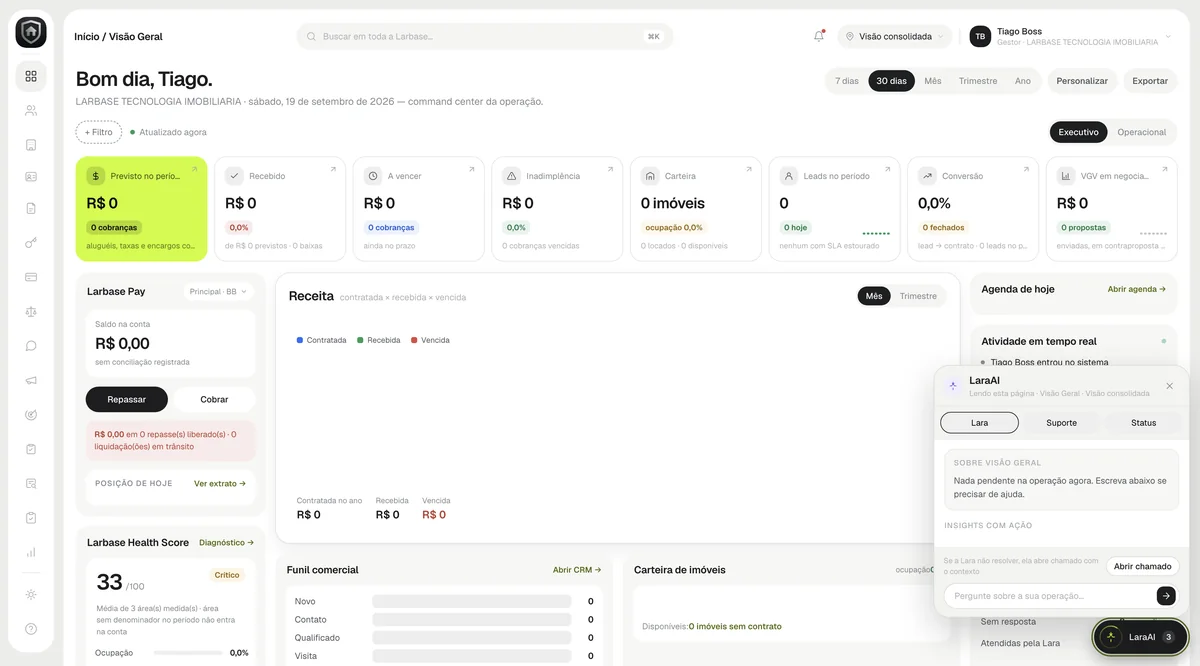Open the megaphone sidebar icon
Screen dimensions: 1200x666
[x=31, y=380]
